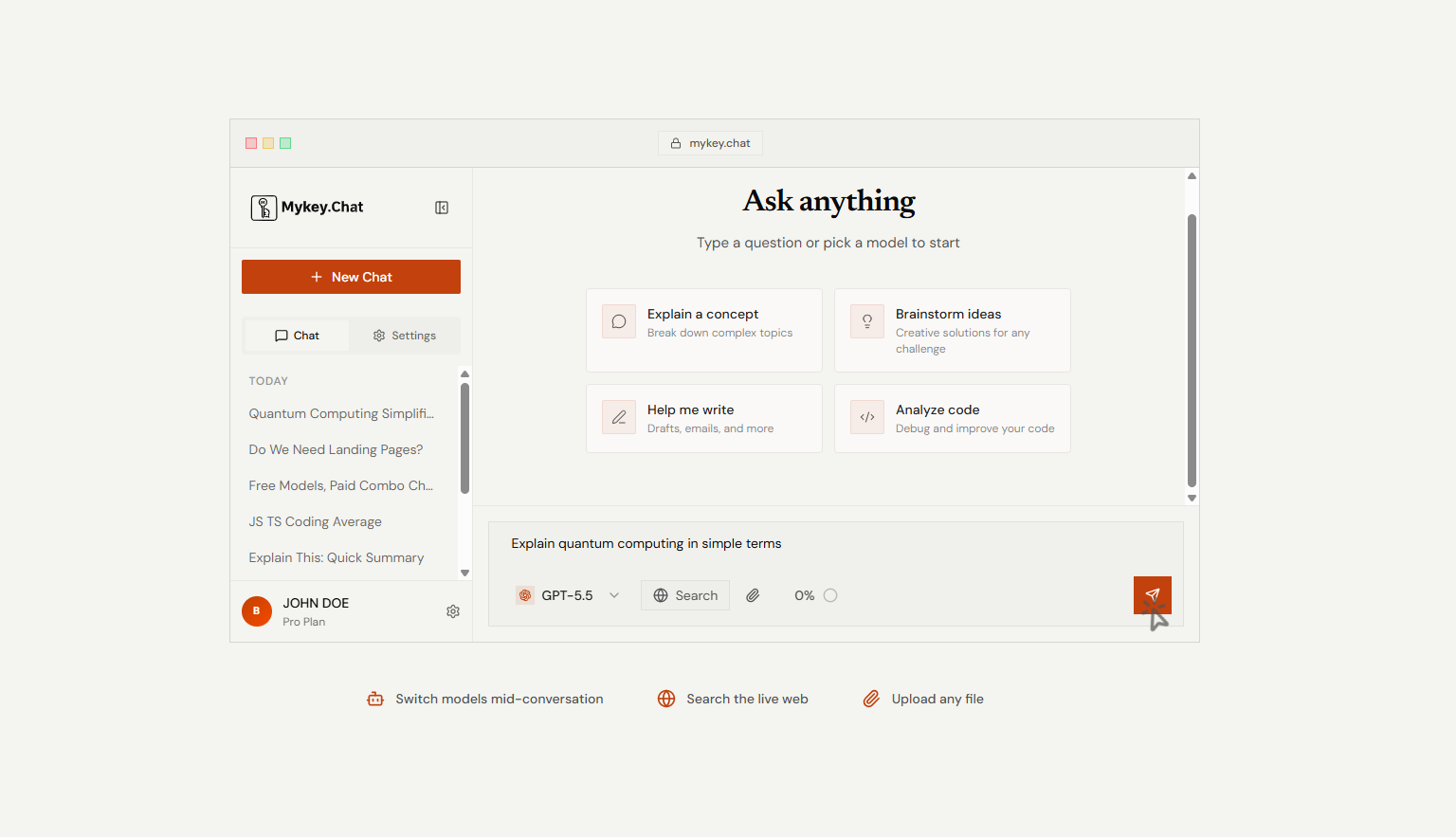
Task: Start a New Chat
Action: tap(351, 277)
